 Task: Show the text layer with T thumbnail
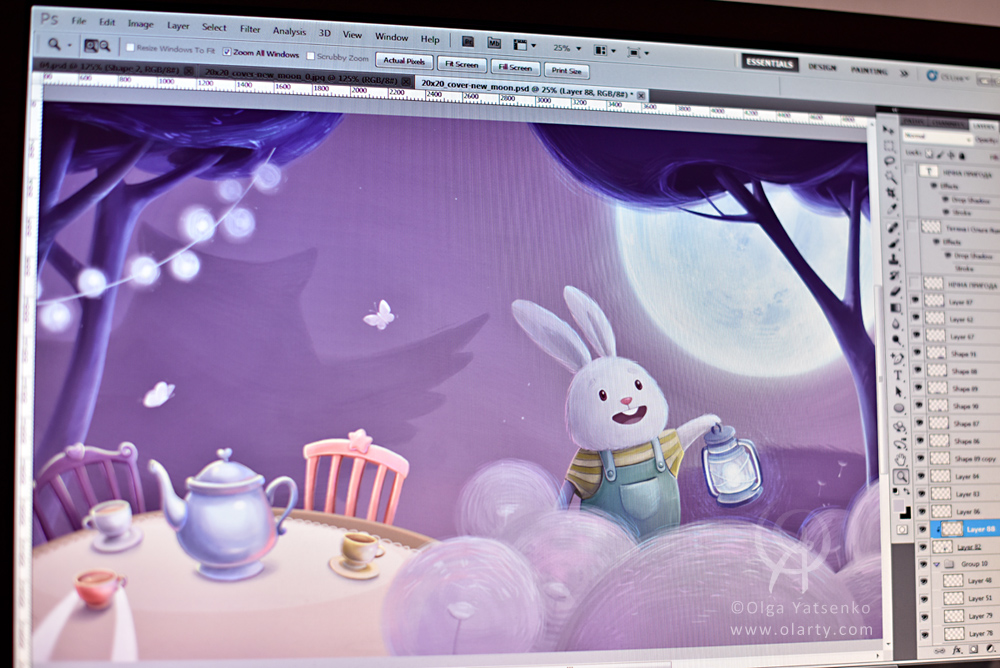point(910,171)
